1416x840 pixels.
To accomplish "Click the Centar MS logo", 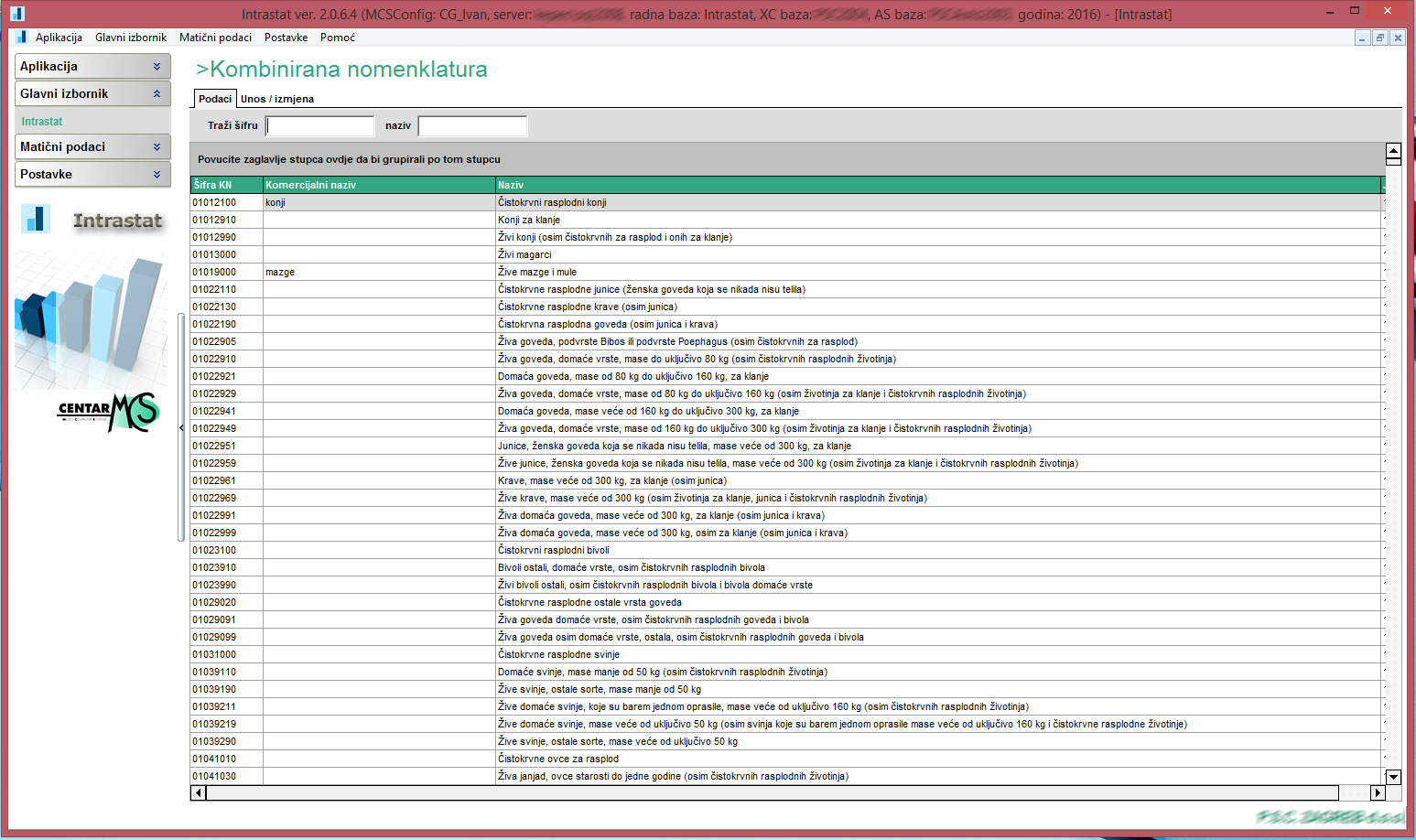I will pyautogui.click(x=109, y=412).
